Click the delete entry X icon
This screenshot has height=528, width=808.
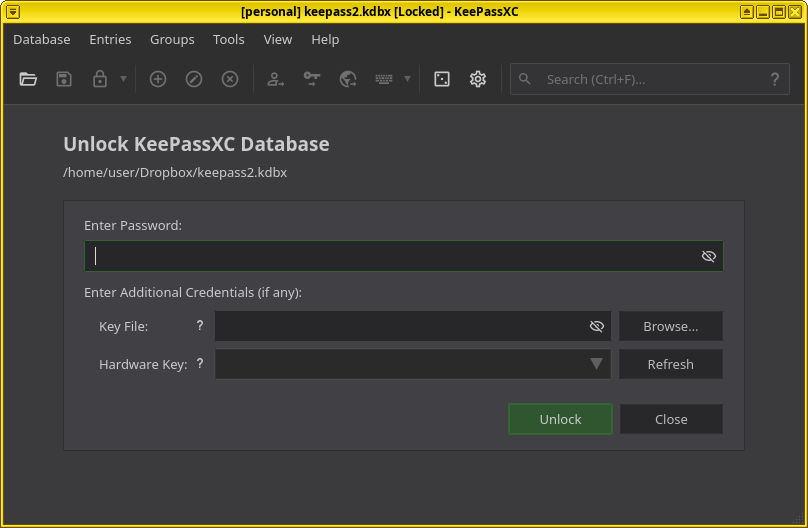(230, 79)
